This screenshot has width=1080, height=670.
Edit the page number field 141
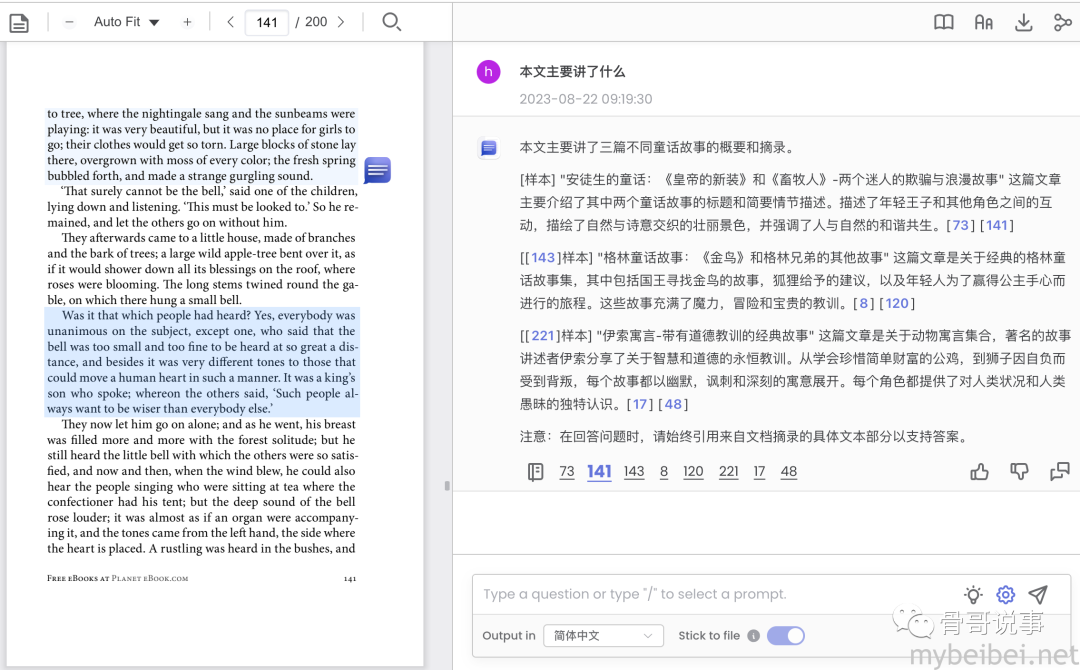pos(267,22)
